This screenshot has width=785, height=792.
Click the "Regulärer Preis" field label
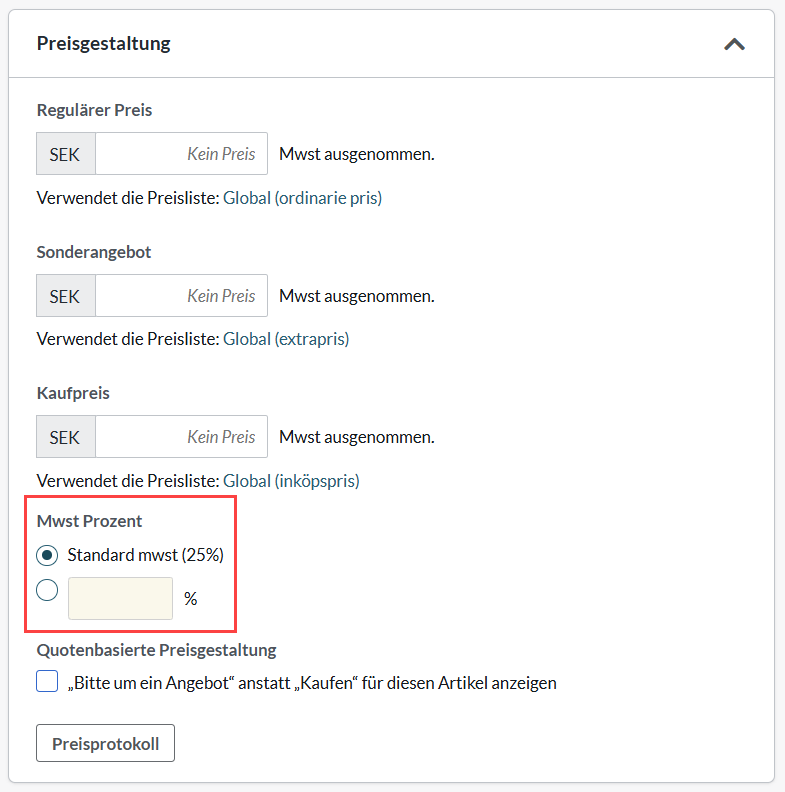pos(94,110)
